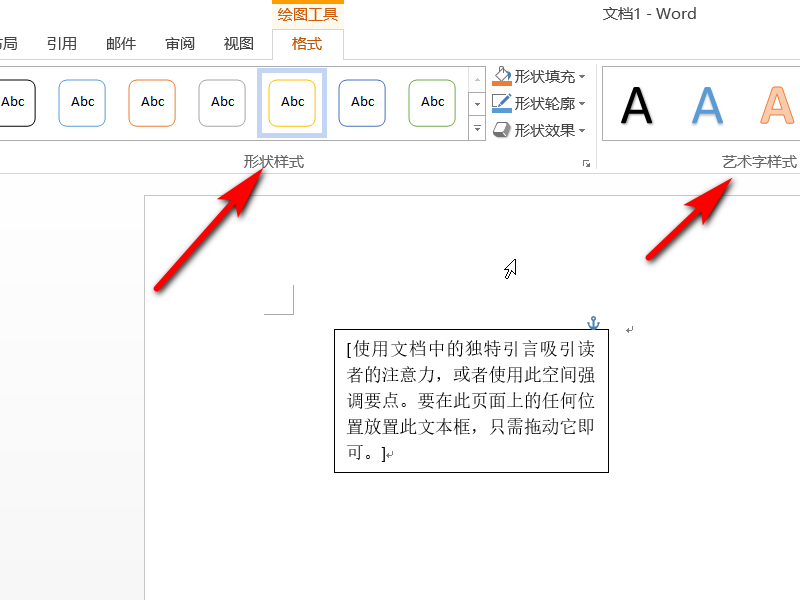The width and height of the screenshot is (800, 600).
Task: Expand the full shape styles gallery
Action: (x=477, y=128)
